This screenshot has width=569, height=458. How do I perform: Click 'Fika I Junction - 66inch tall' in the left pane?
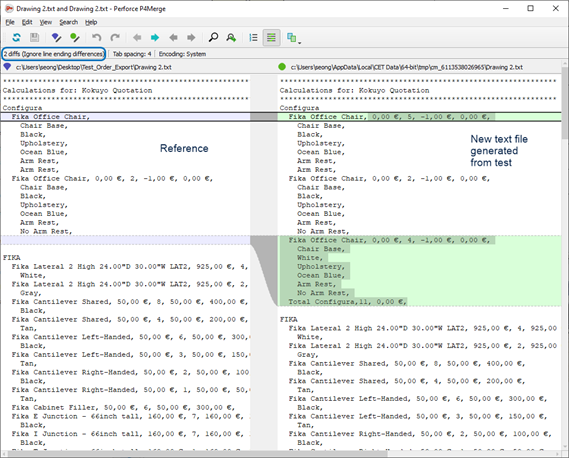(130, 434)
